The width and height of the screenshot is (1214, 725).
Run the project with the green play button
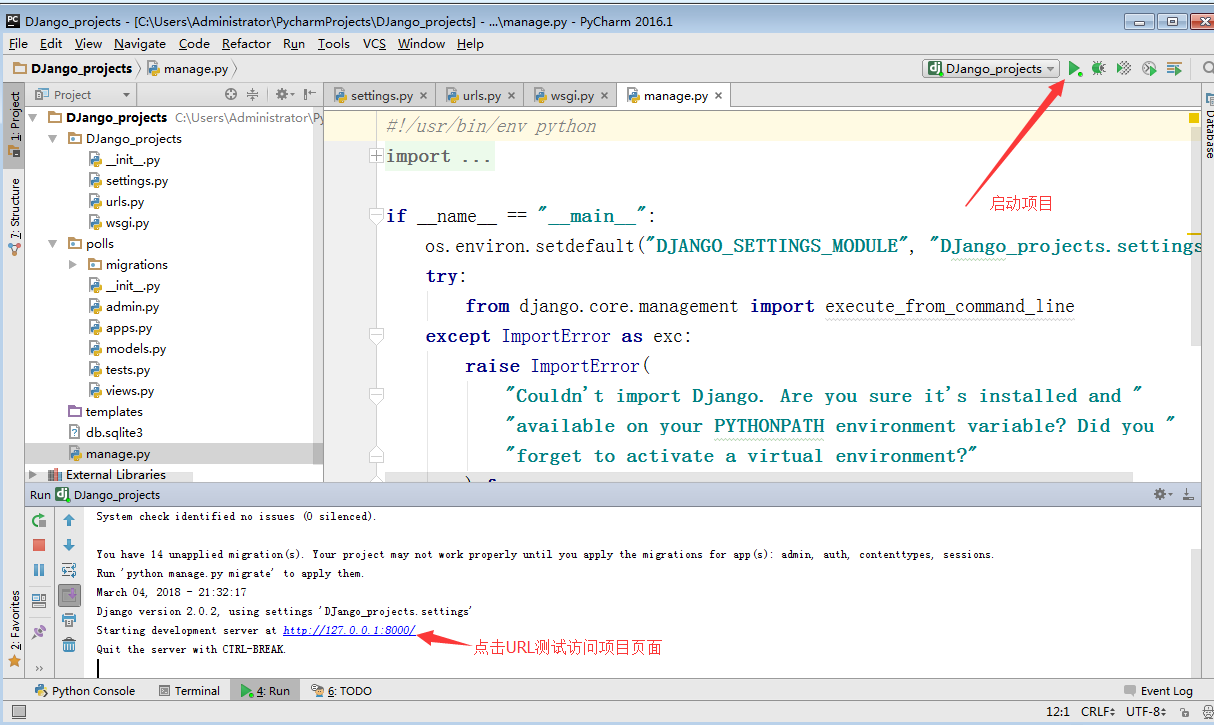1074,69
